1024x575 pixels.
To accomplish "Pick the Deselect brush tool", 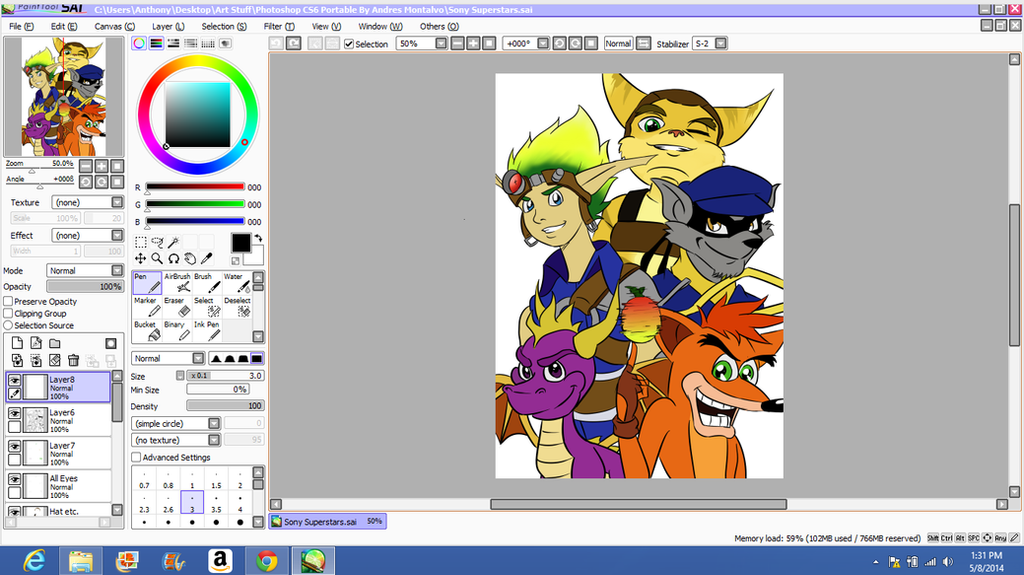I will pos(237,307).
